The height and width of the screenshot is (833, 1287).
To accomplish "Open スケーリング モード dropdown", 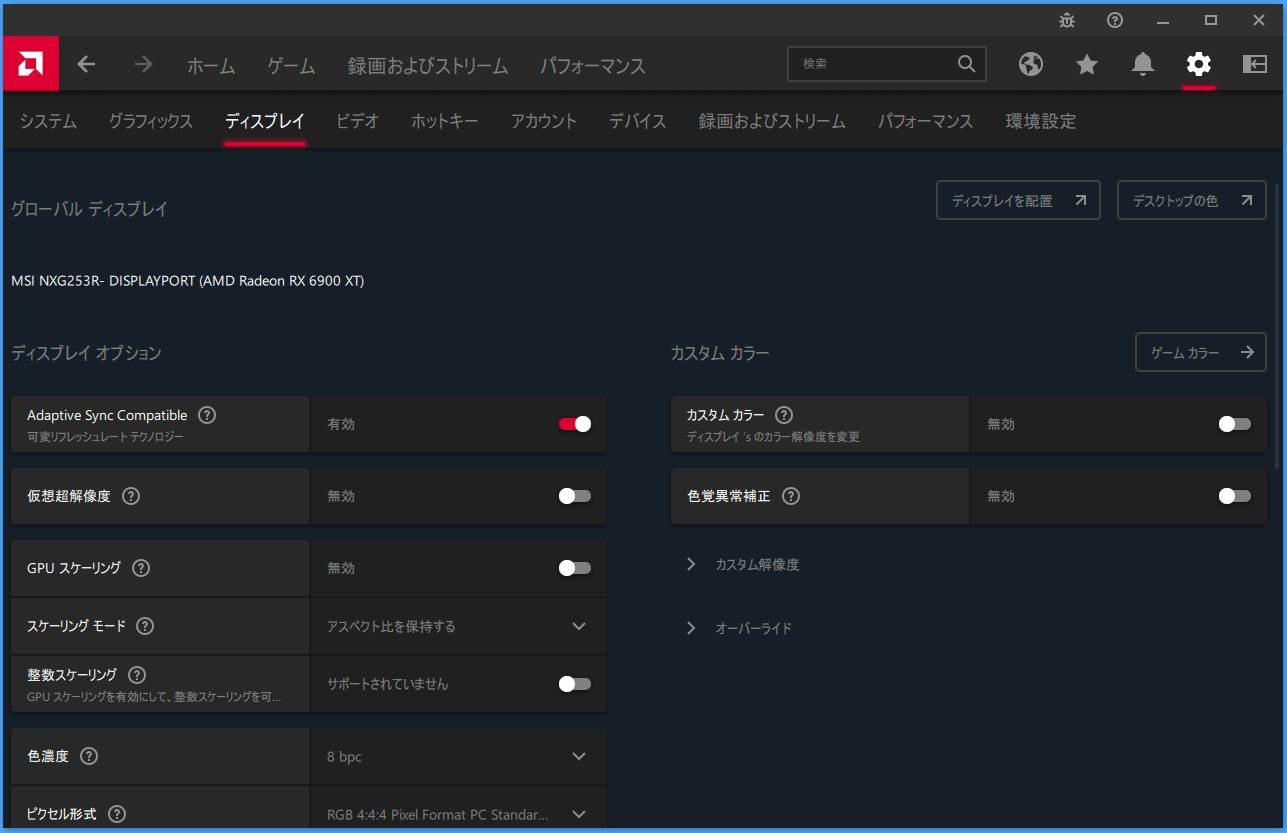I will (459, 626).
